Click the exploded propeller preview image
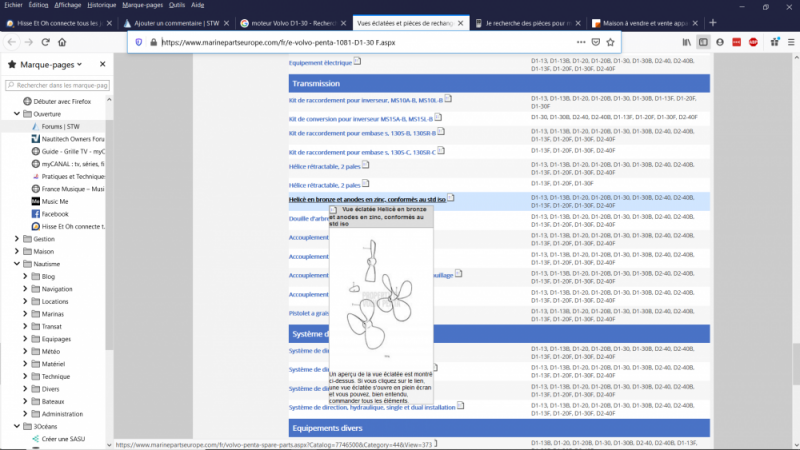The image size is (800, 450). [x=381, y=298]
